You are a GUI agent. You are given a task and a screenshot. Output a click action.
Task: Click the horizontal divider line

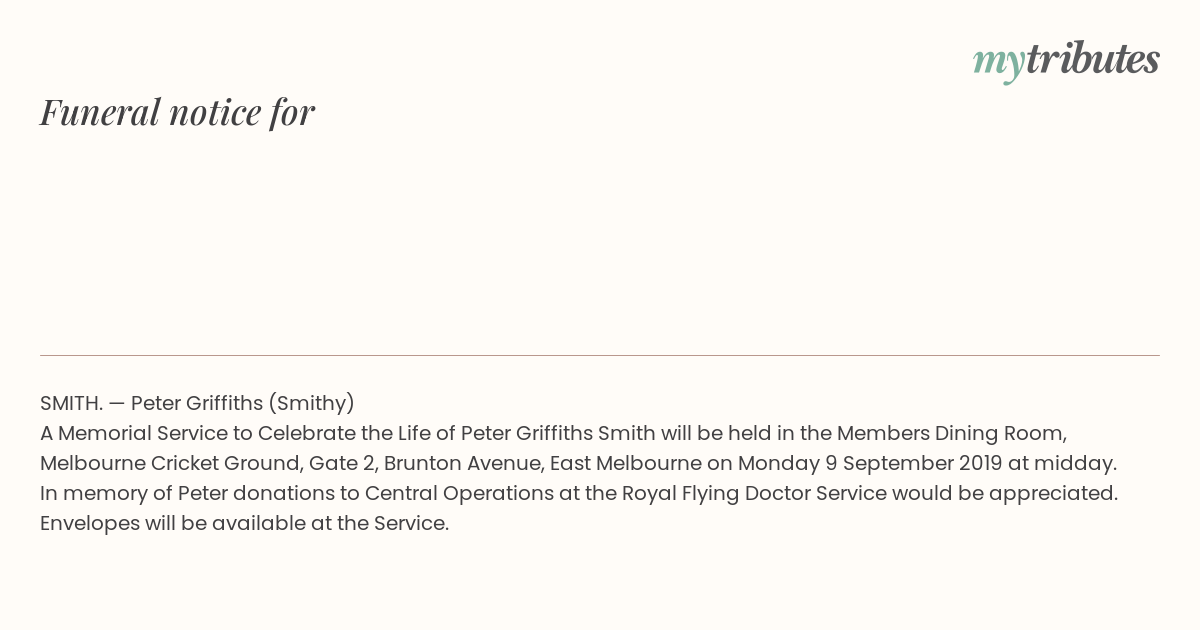600,355
